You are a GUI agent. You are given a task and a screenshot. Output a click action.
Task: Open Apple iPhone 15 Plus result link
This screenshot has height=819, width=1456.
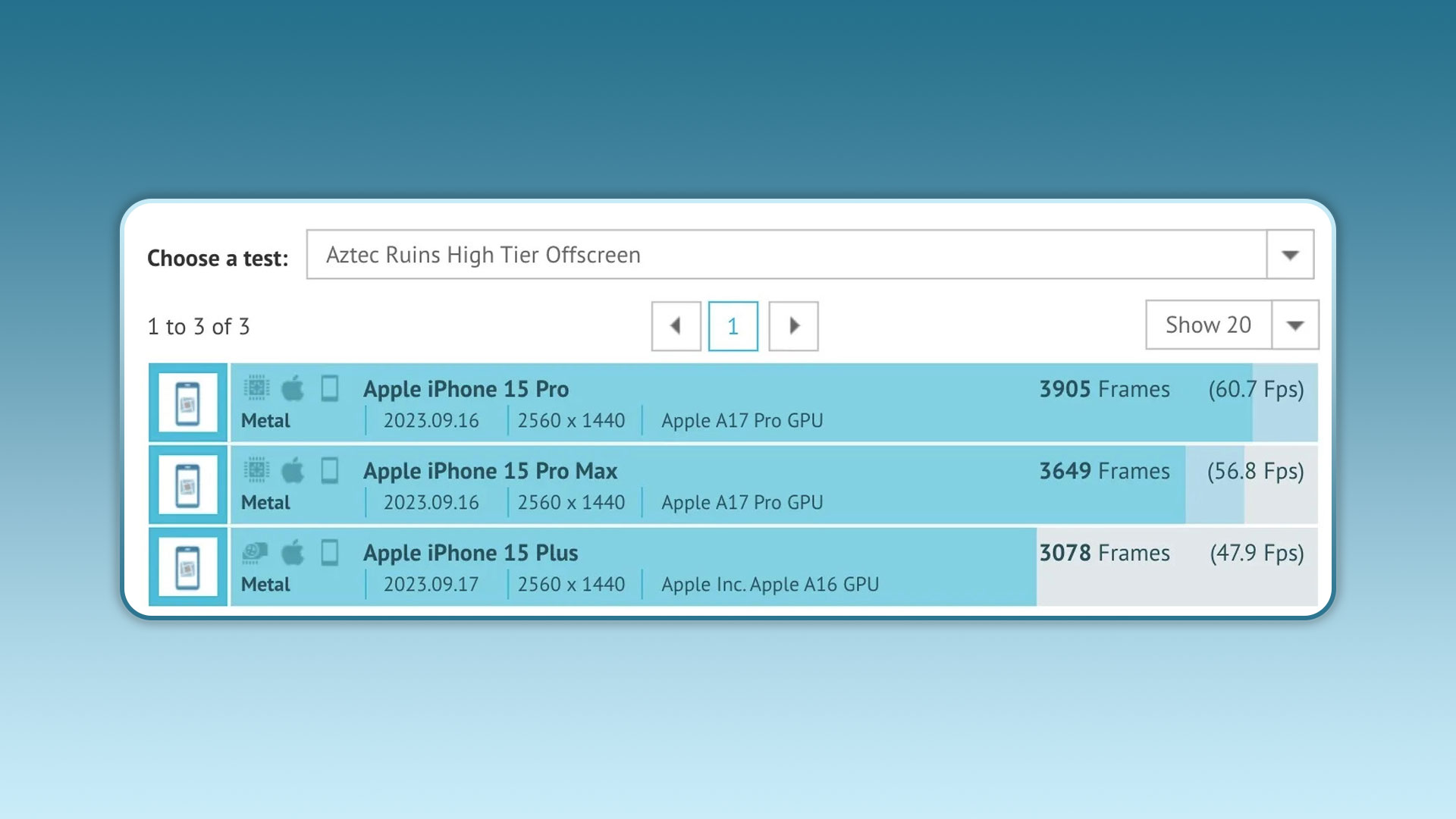coord(470,553)
